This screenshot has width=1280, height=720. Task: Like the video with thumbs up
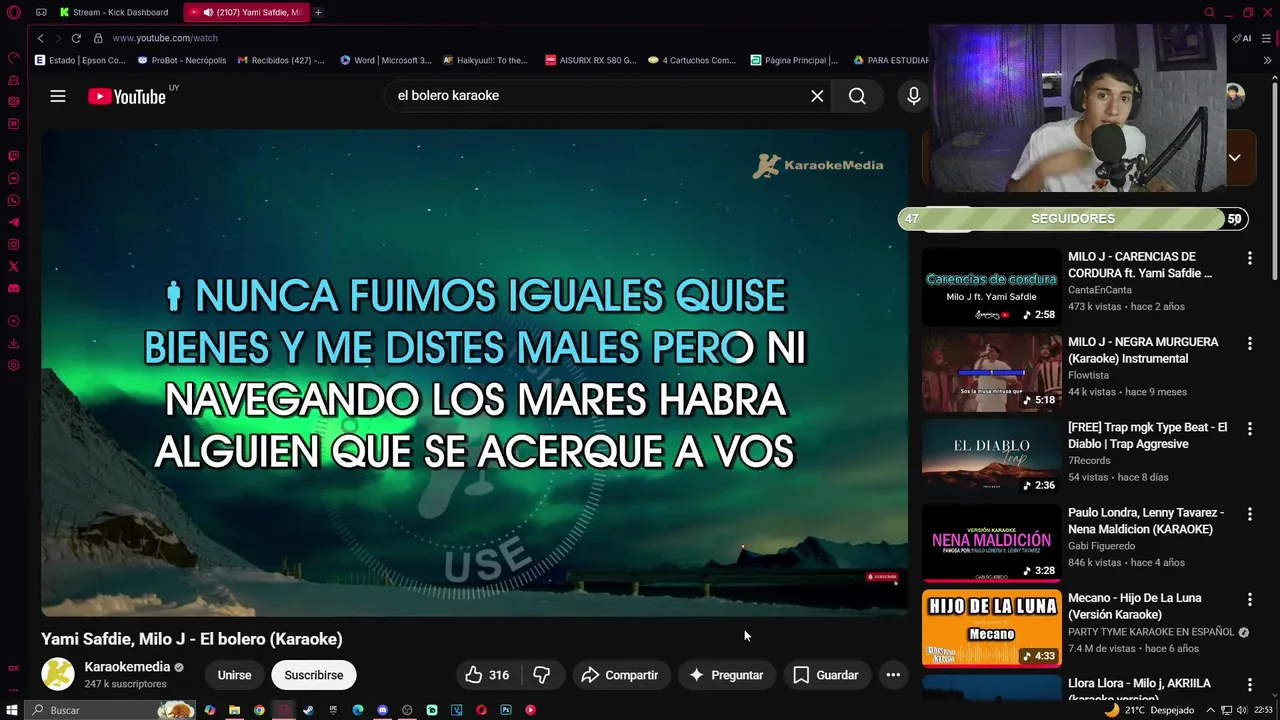click(x=487, y=675)
